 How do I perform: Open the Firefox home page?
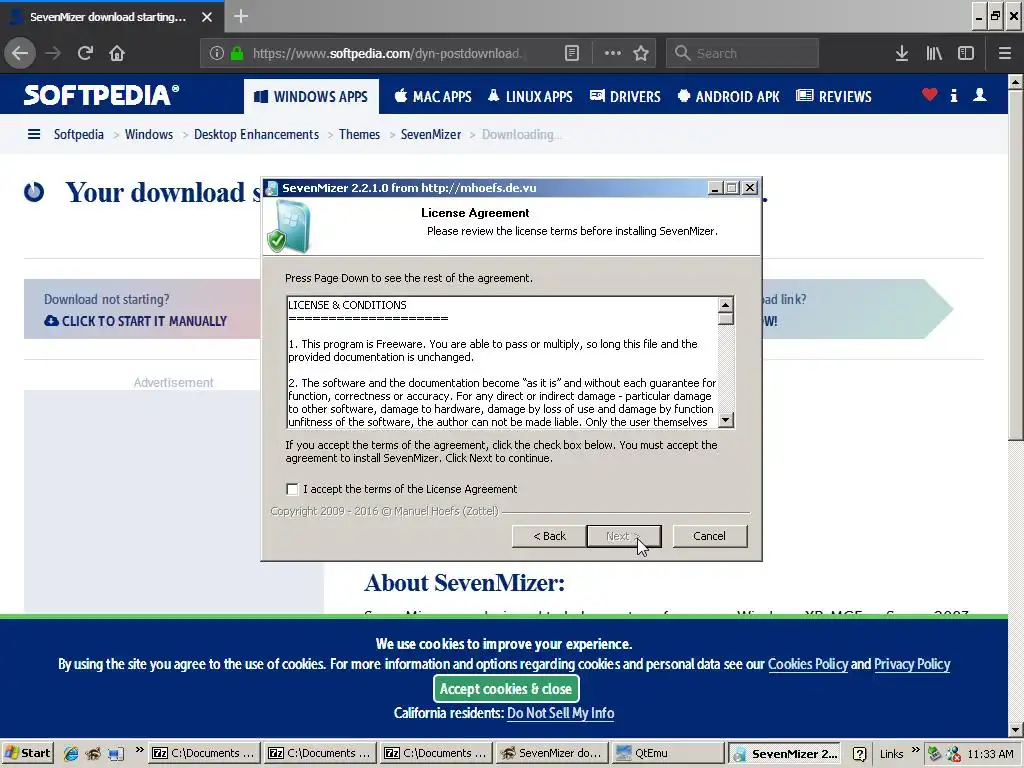[x=117, y=53]
